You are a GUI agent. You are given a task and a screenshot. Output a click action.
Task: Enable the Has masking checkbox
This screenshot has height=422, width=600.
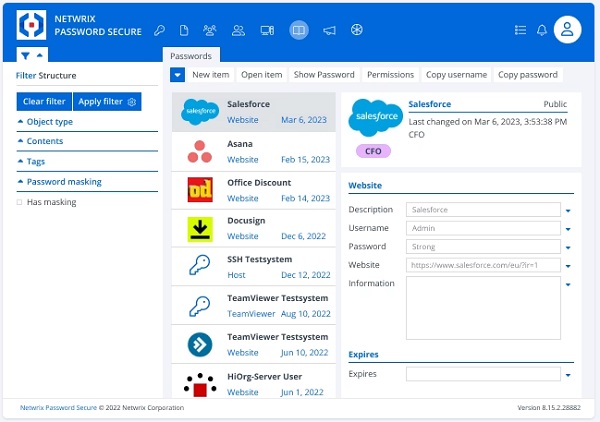(x=20, y=202)
